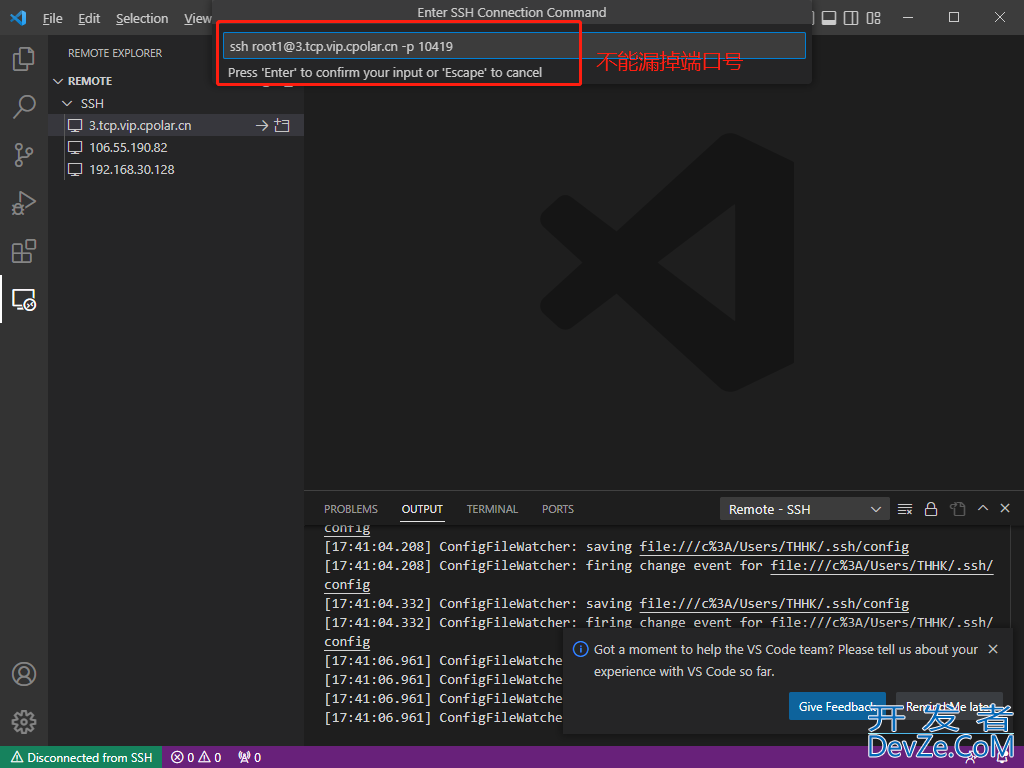The width and height of the screenshot is (1024, 768).
Task: Select the Remote Explorer activity icon
Action: click(x=24, y=300)
